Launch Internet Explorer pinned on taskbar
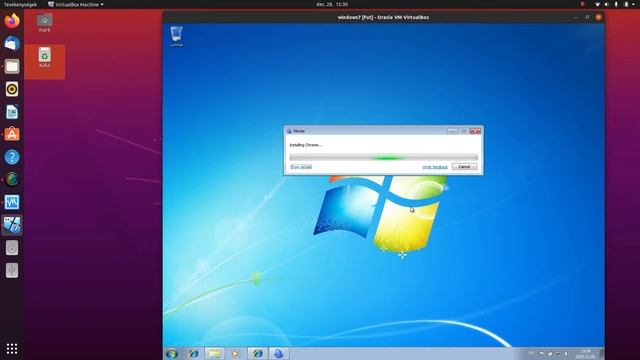640x360 pixels. (x=193, y=353)
